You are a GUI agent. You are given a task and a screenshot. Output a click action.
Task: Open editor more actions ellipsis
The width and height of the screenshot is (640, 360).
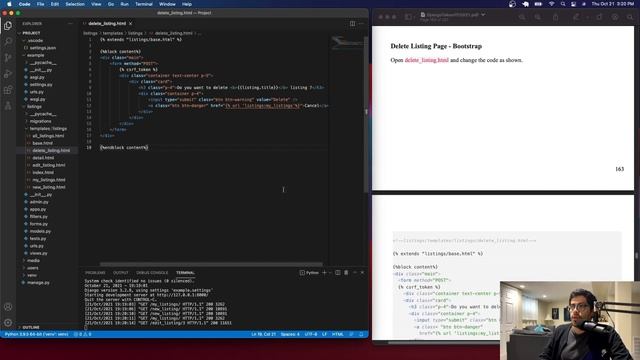[x=361, y=24]
